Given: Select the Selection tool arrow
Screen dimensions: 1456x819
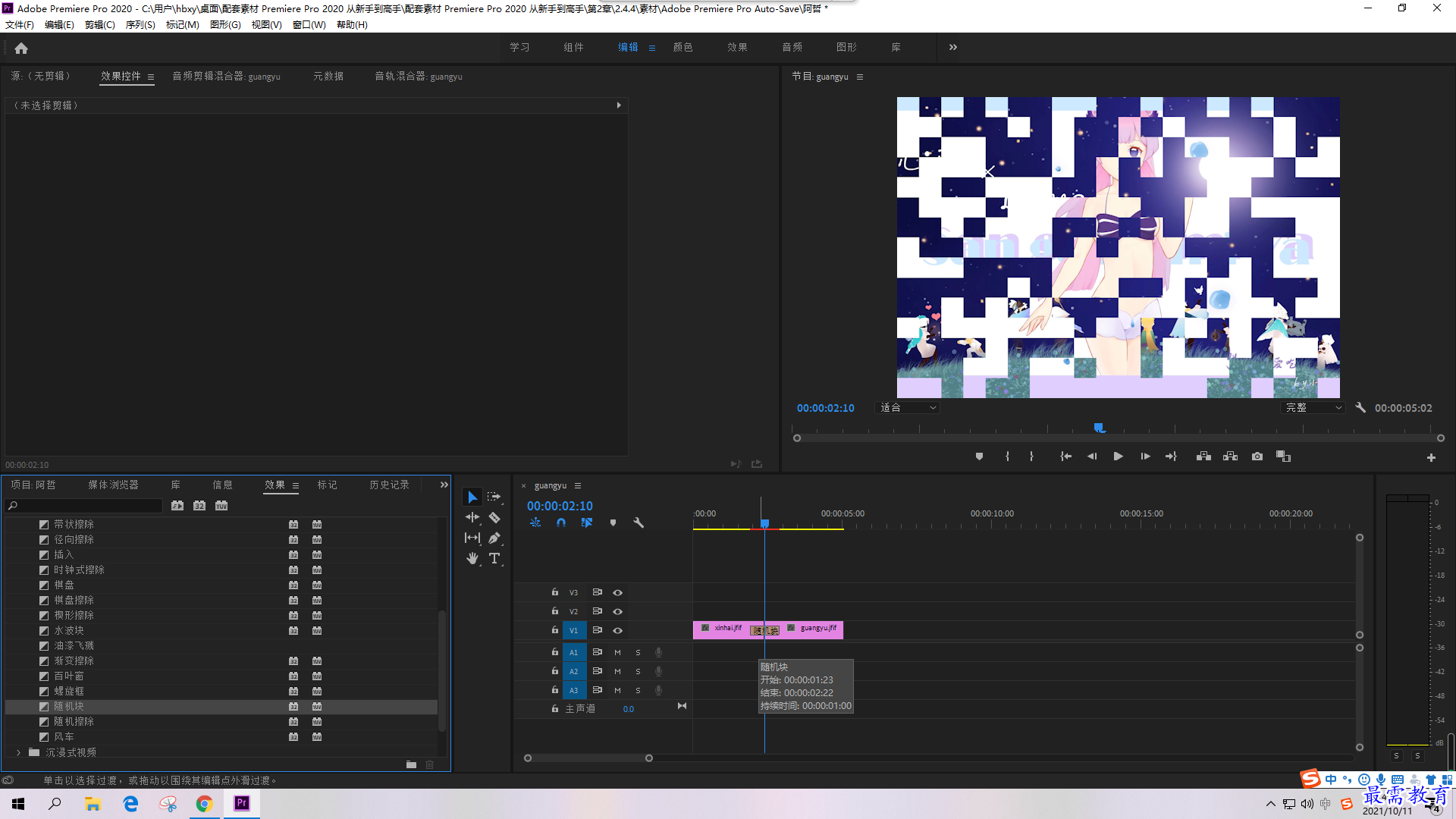Looking at the screenshot, I should (x=472, y=497).
